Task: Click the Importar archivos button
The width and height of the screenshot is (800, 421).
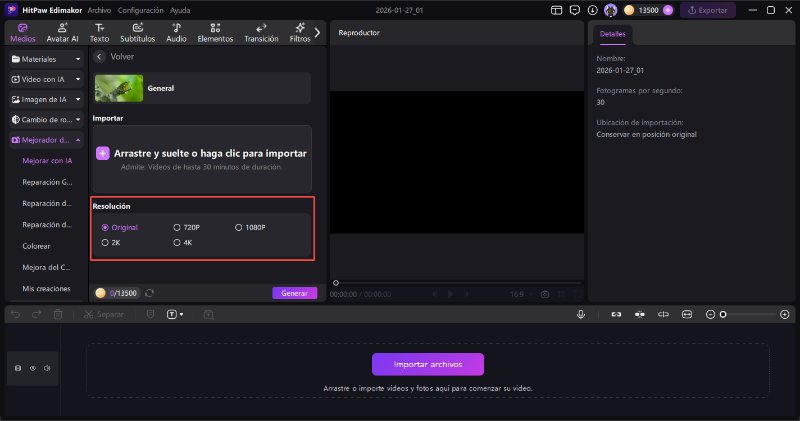Action: point(428,364)
